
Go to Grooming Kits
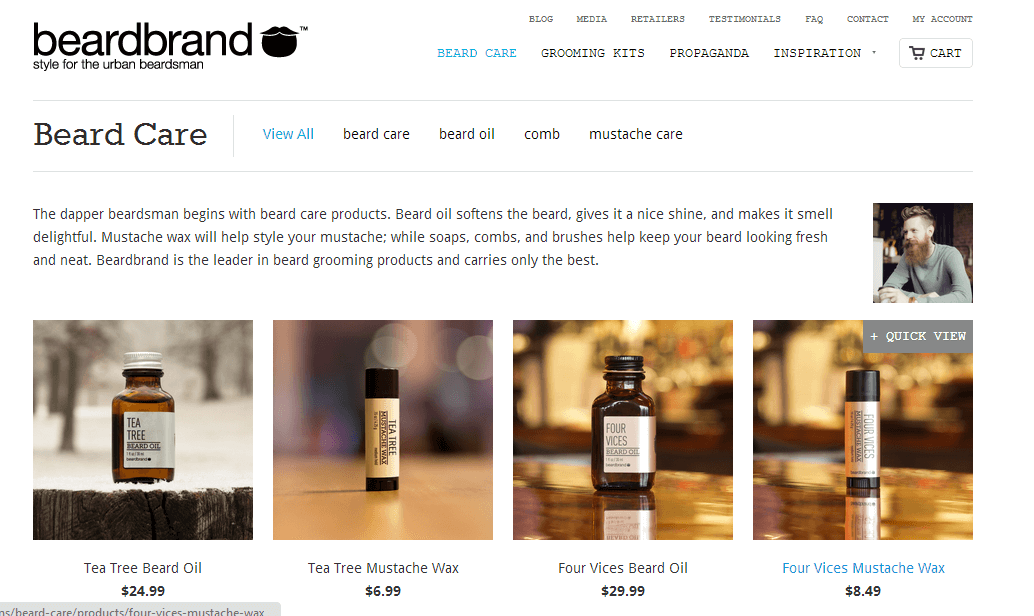tap(593, 53)
